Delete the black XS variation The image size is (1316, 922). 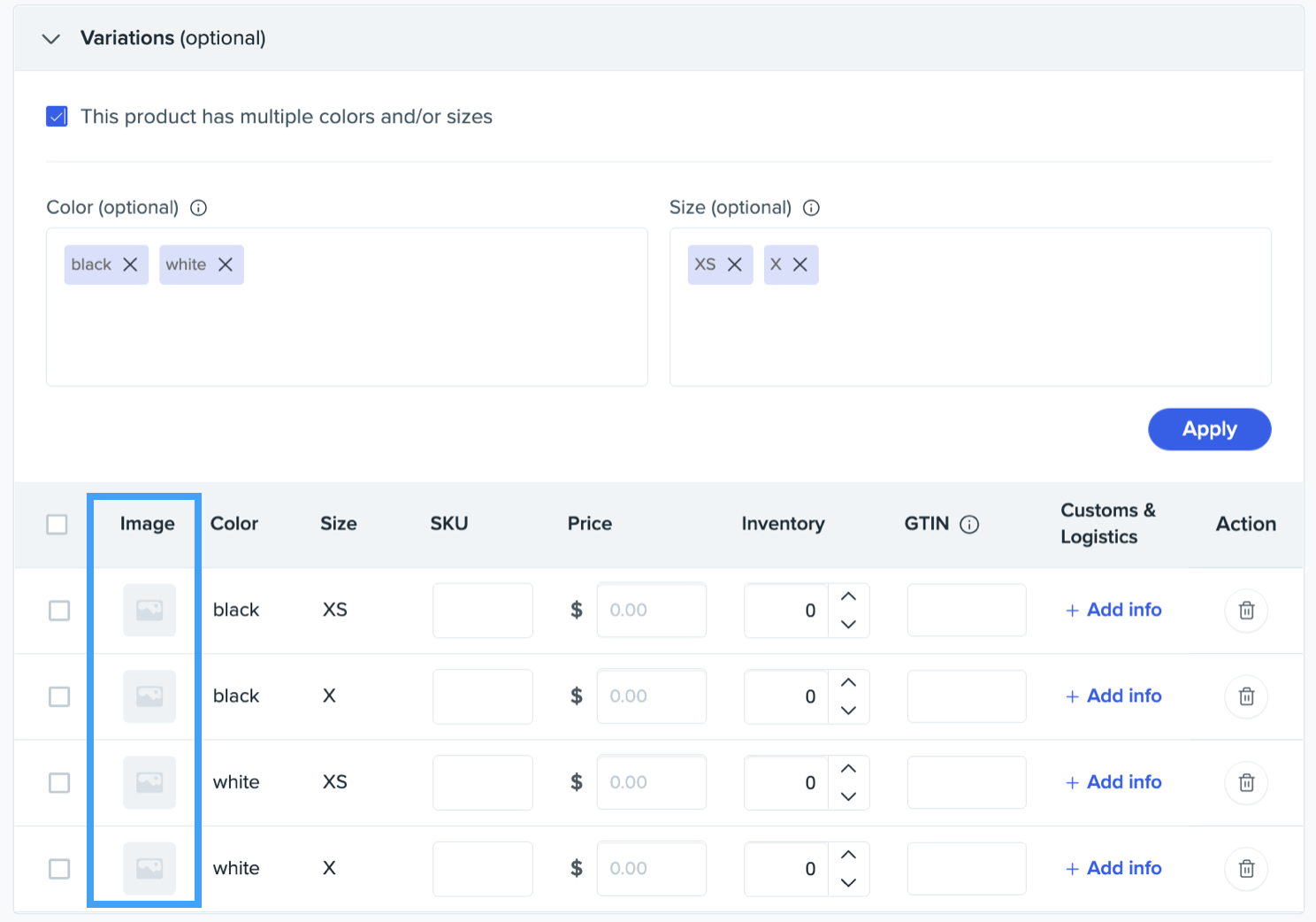tap(1246, 611)
